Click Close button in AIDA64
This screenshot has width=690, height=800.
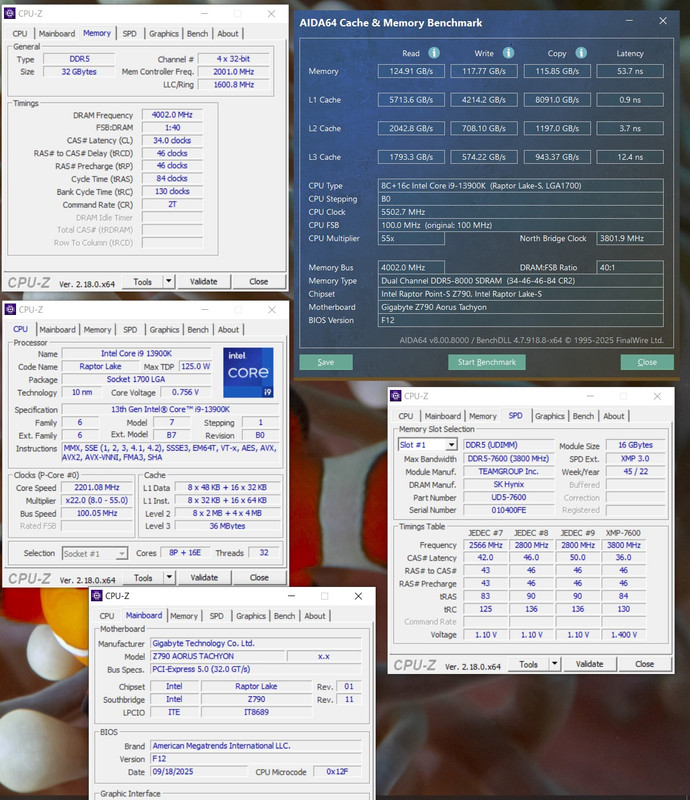point(647,362)
